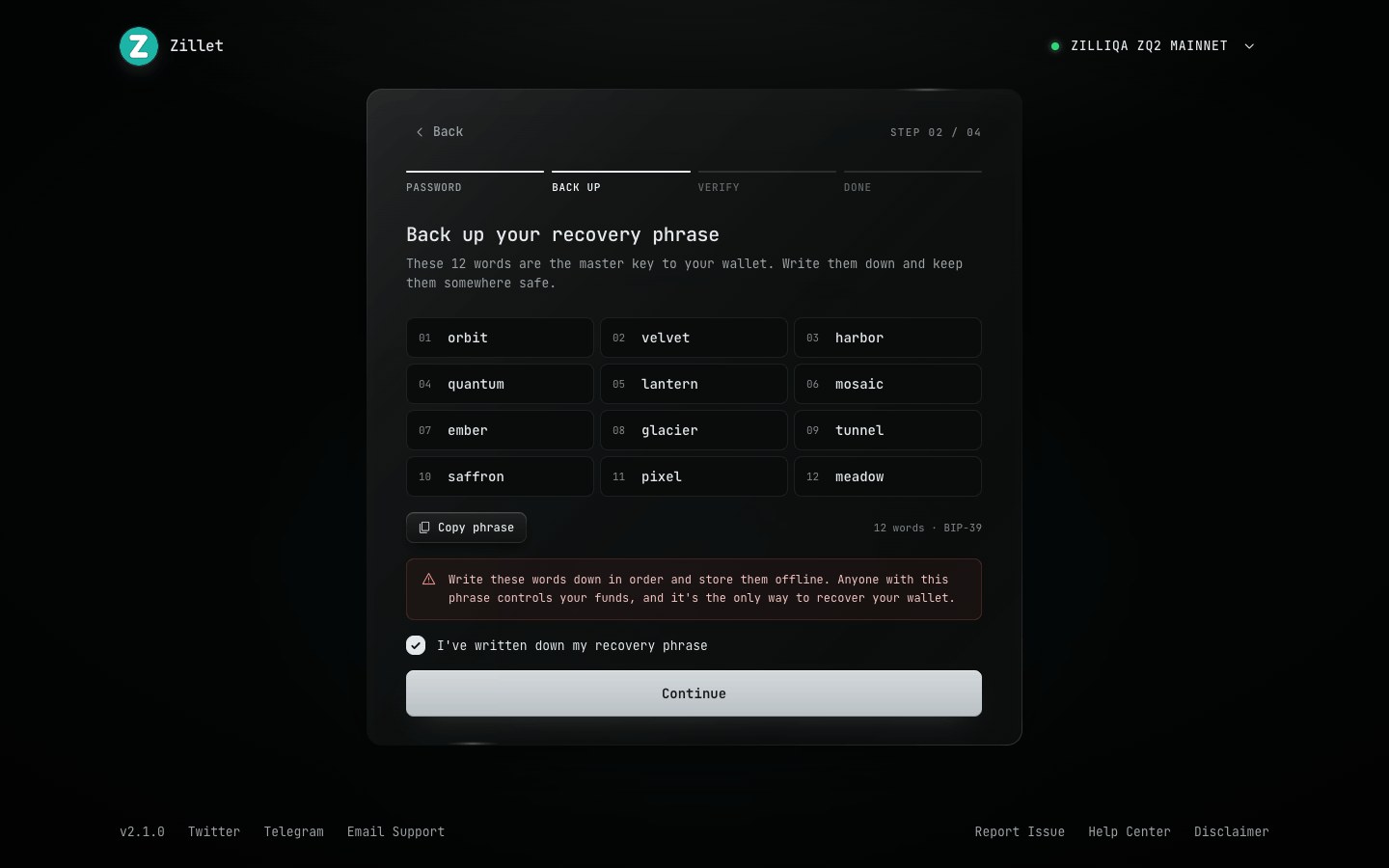Click word 07 ember
This screenshot has height=868, width=1389.
(500, 430)
